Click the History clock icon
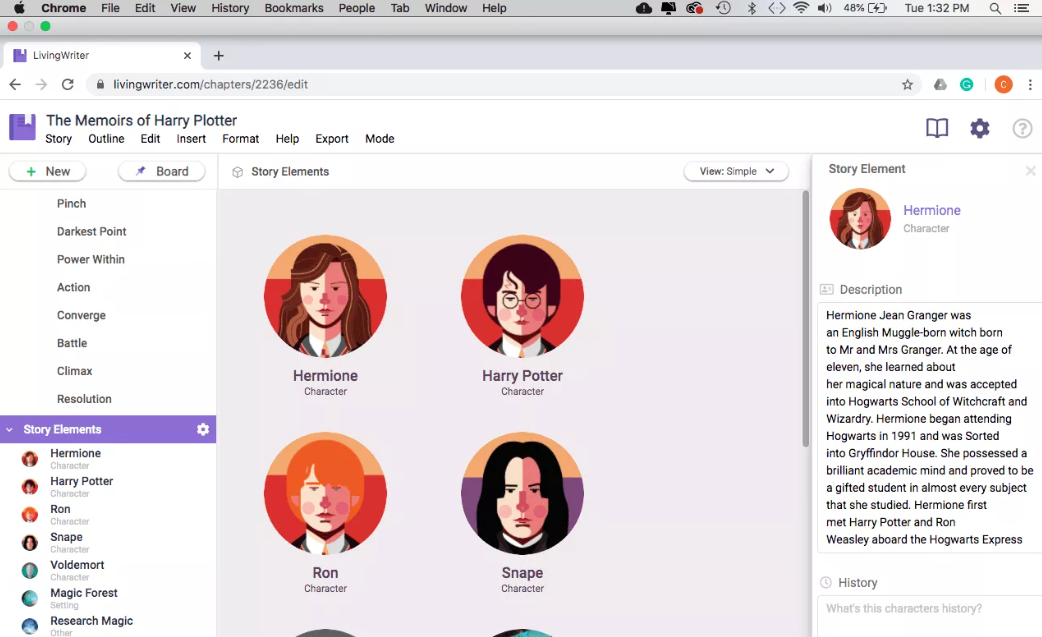This screenshot has height=637, width=1042. 828,582
